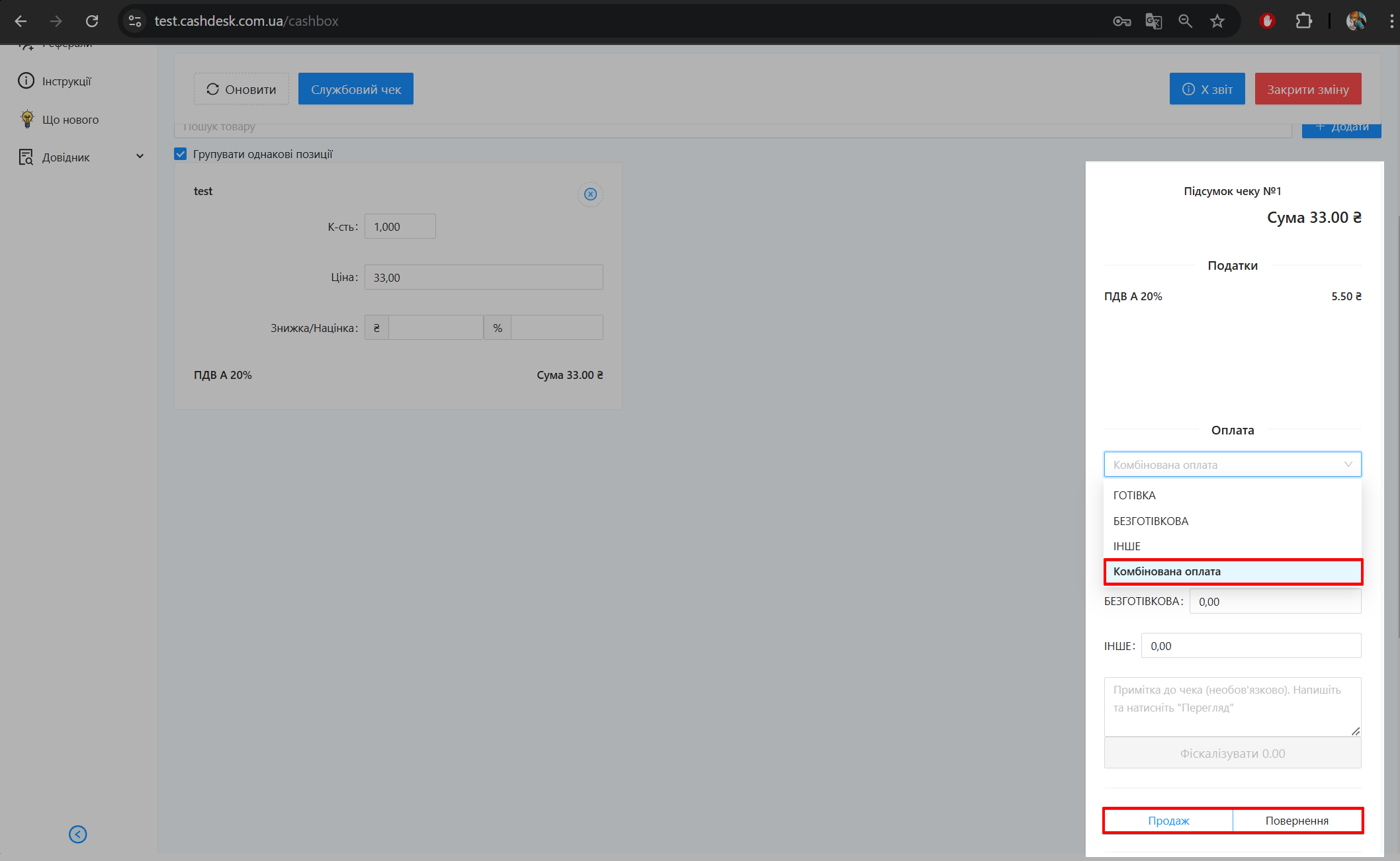Collapse sidebar with the left arrow icon

(x=78, y=835)
